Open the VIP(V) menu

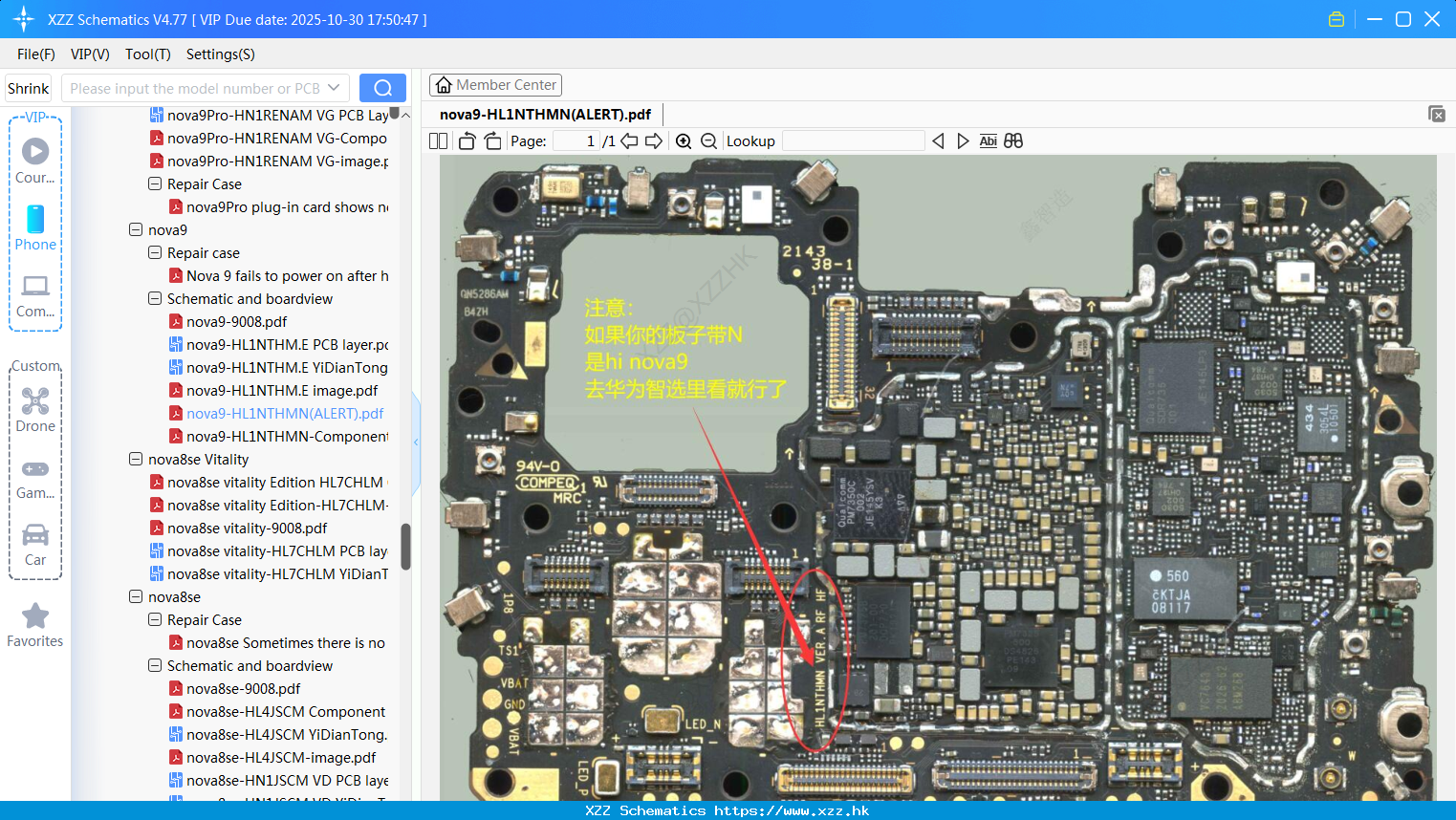click(x=90, y=54)
